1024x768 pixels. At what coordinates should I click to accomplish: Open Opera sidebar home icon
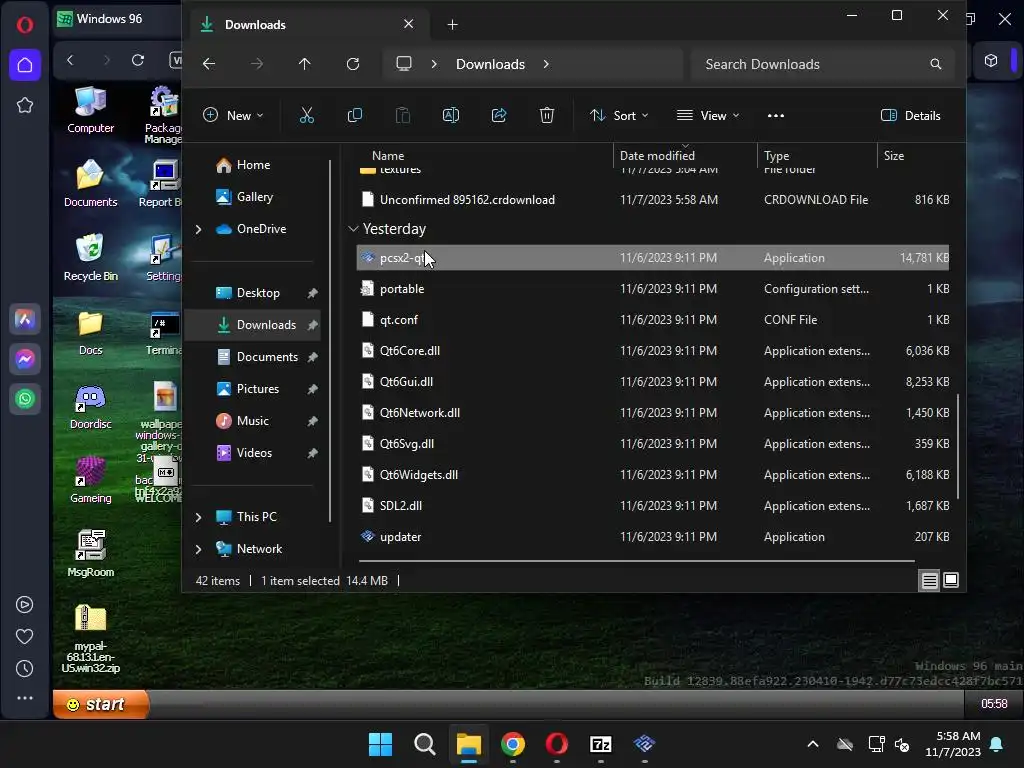tap(25, 65)
